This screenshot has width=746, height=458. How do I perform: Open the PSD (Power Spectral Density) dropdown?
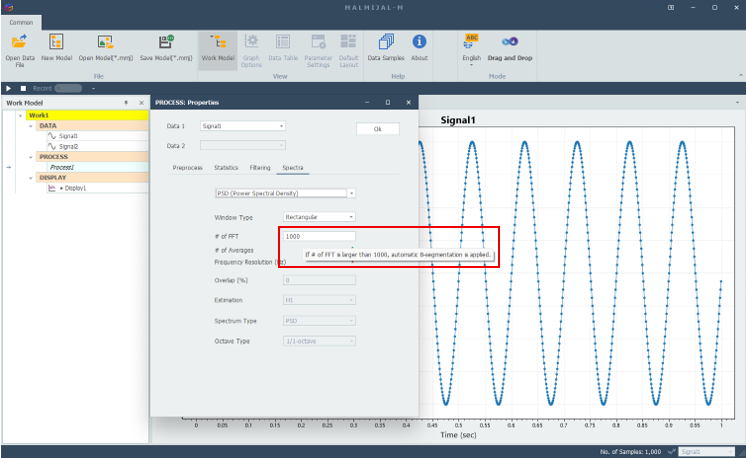(x=285, y=192)
